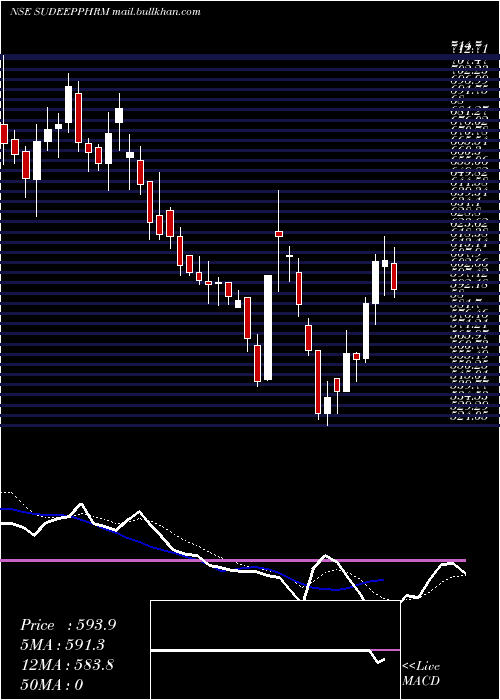Click the Price : 593.9 readout
This screenshot has width=500, height=700.
click(x=68, y=625)
